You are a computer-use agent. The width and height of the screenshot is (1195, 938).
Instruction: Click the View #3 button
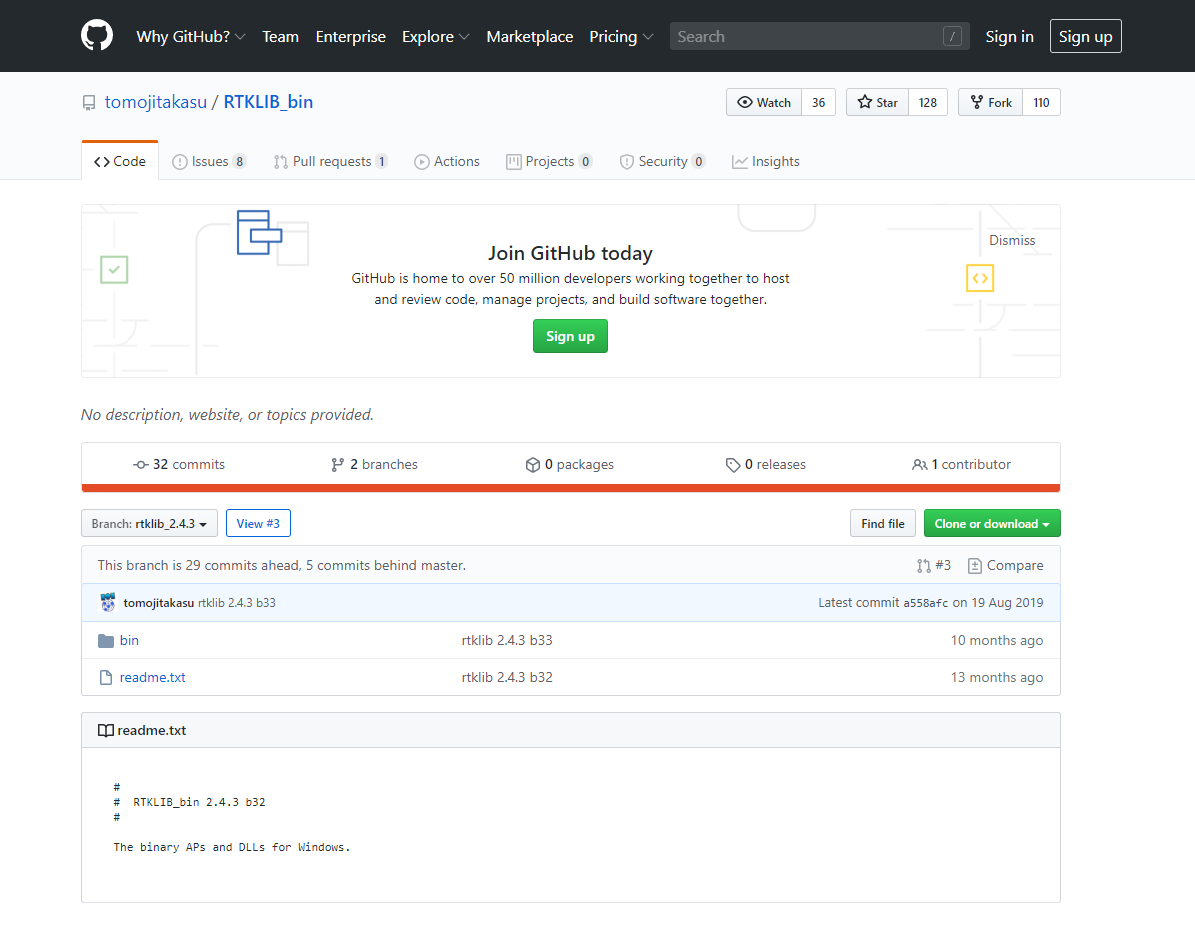point(258,523)
